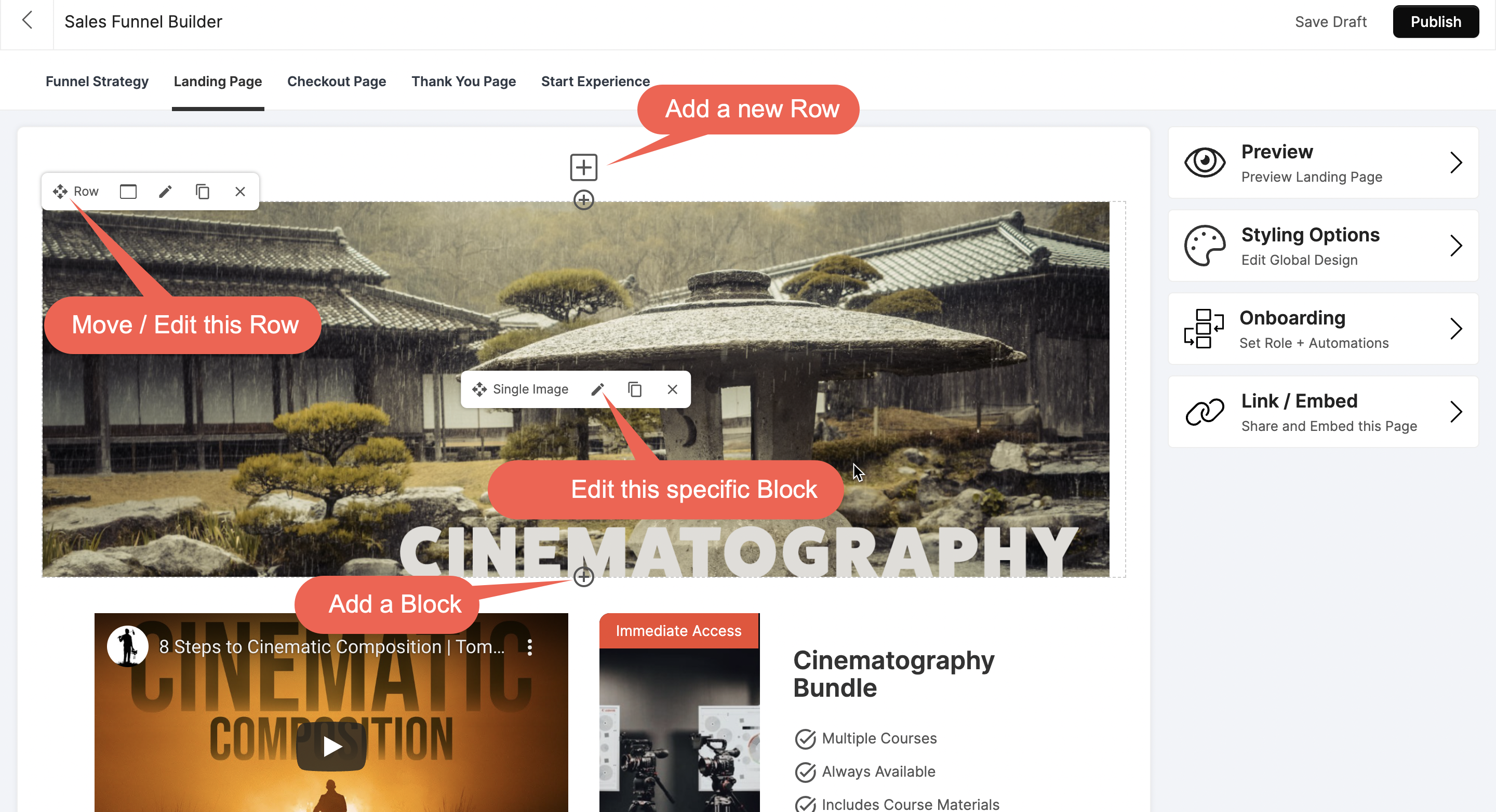Add block above the hero image
The height and width of the screenshot is (812, 1496).
point(584,200)
